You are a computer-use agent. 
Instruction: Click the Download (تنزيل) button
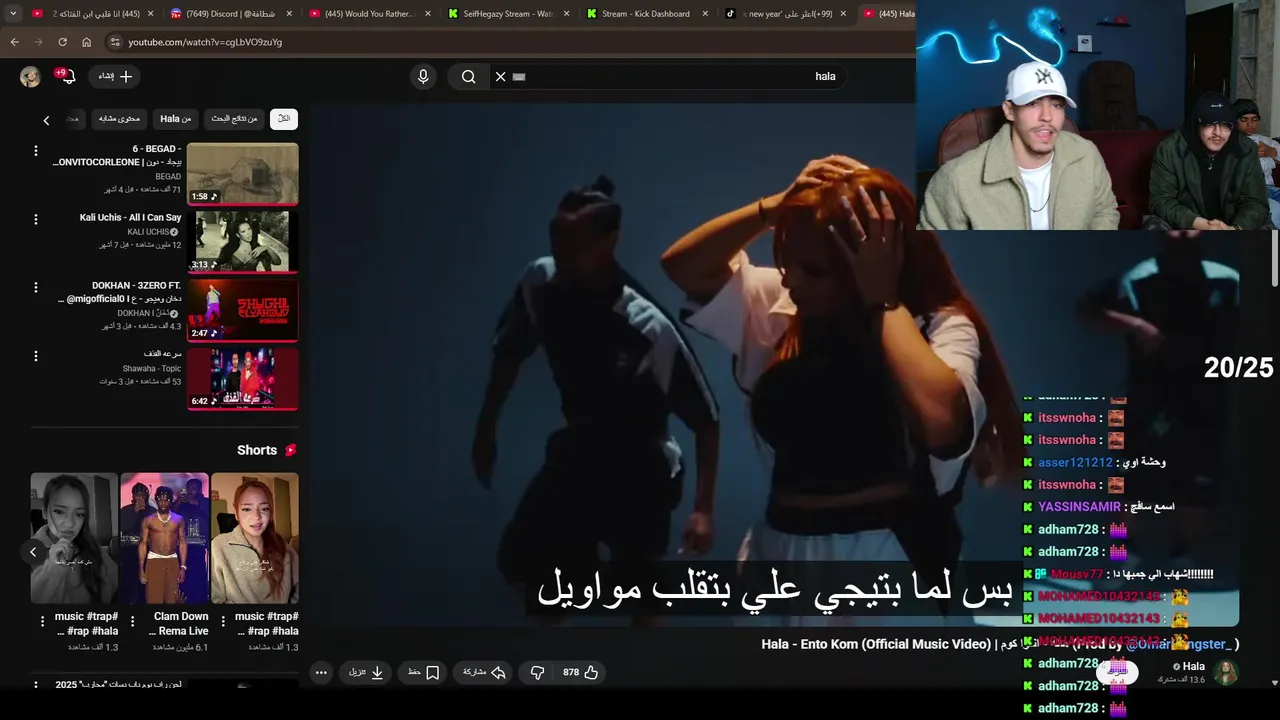[366, 672]
